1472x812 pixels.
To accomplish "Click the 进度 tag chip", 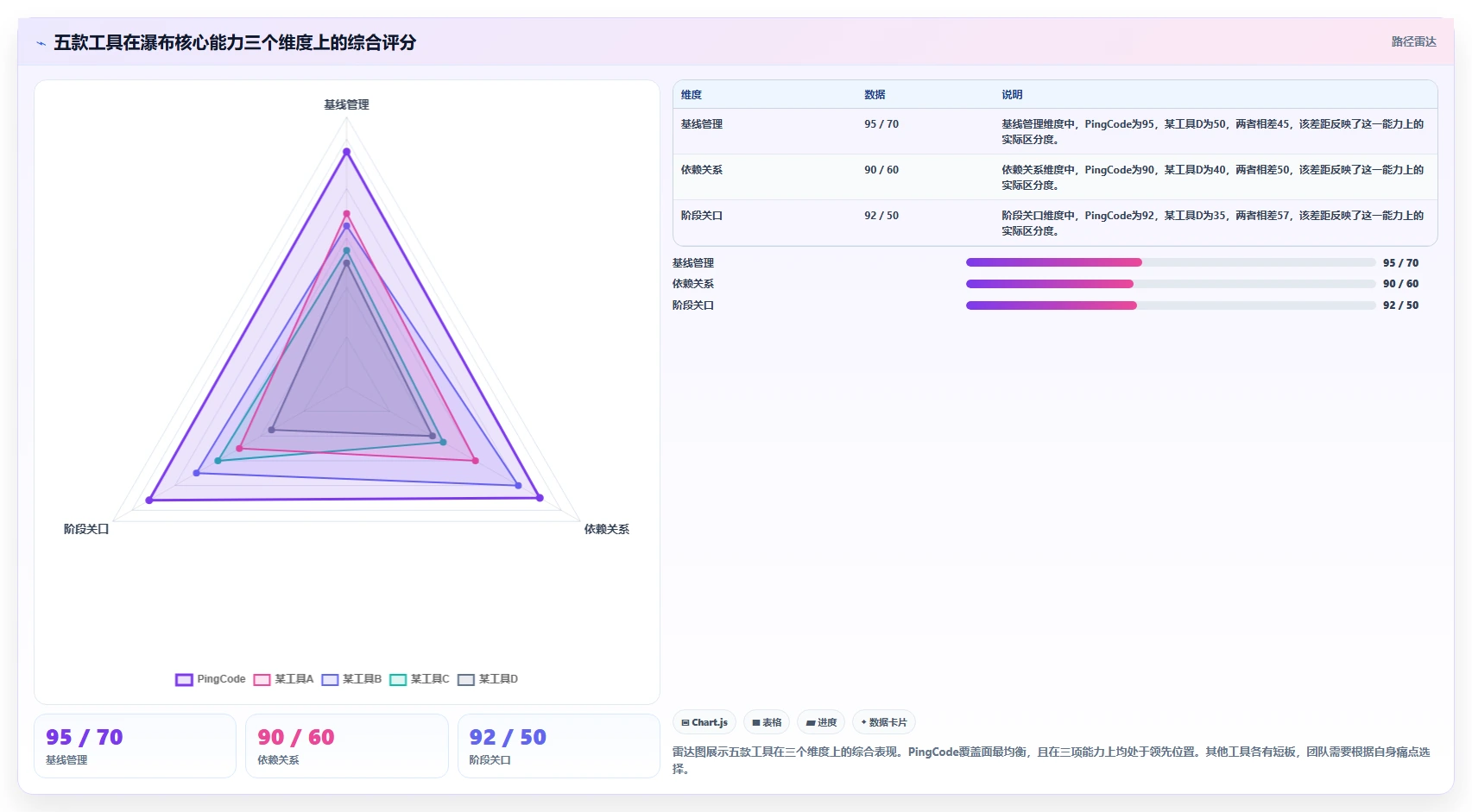I will pos(821,722).
